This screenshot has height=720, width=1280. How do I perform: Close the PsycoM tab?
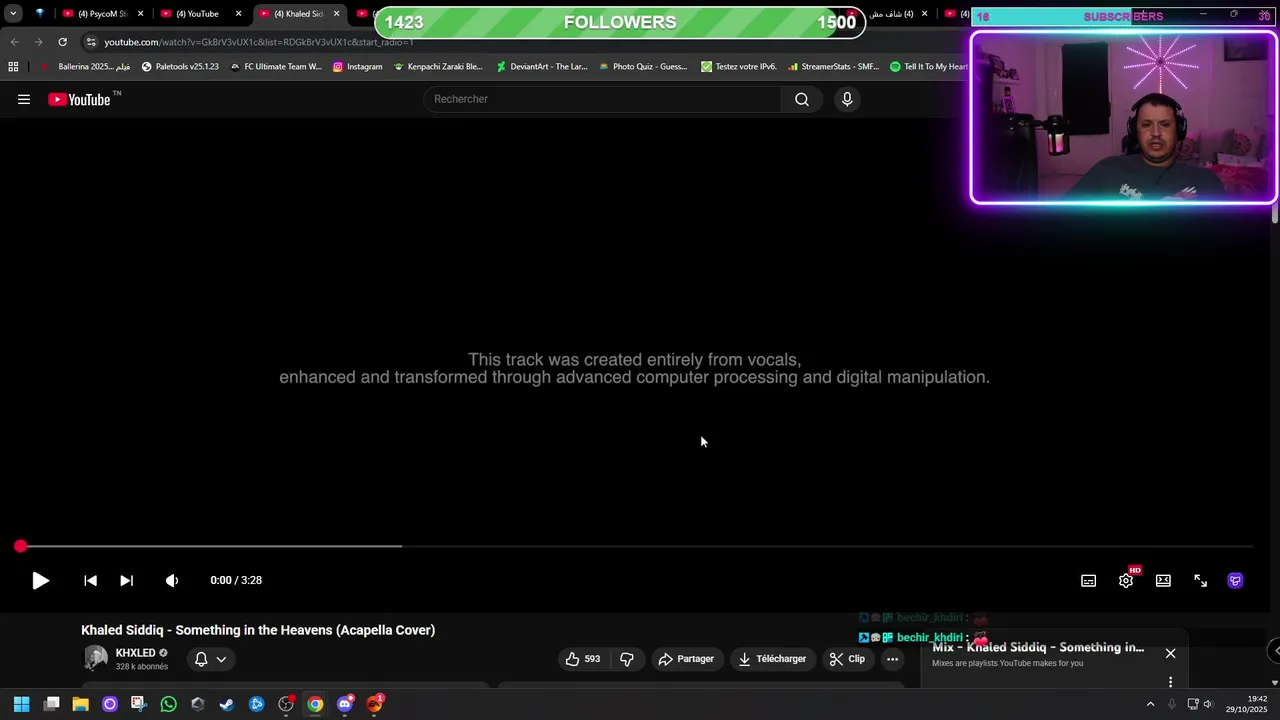pos(141,14)
